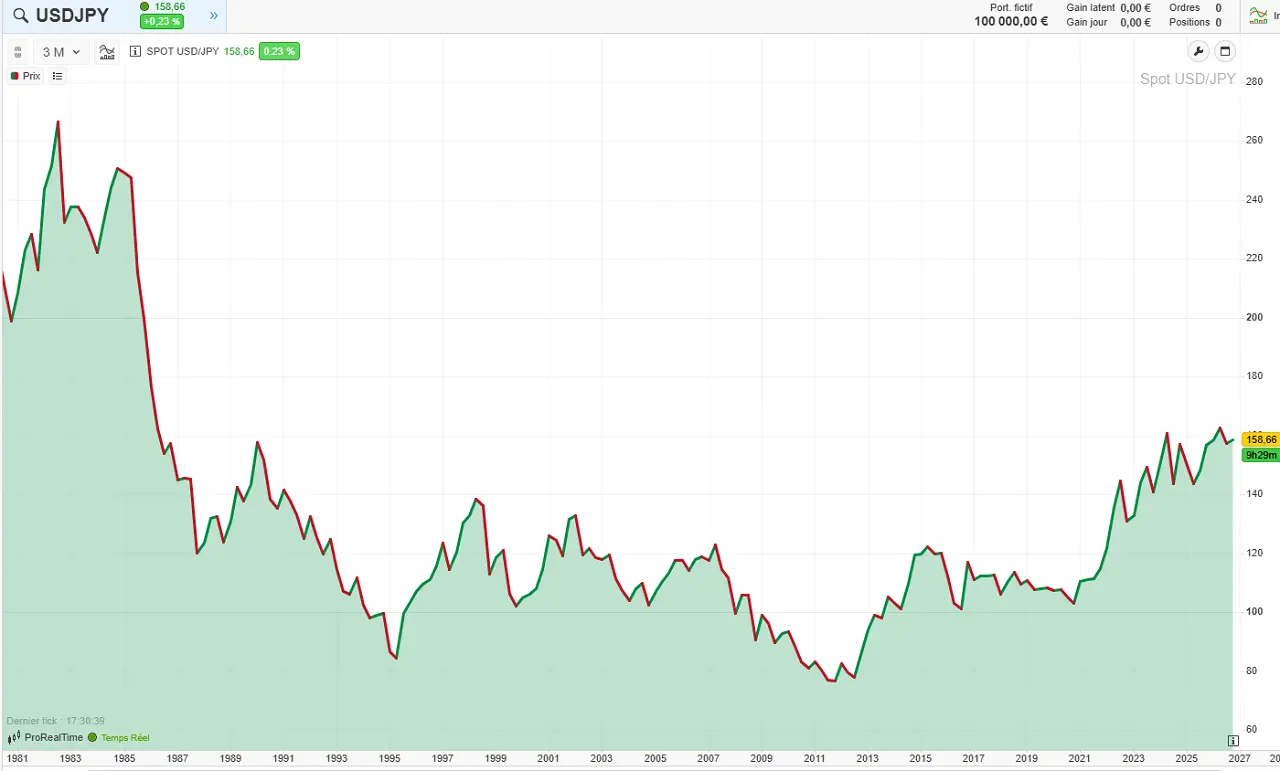Click the Port. fictif 100 000,00 € balance
Viewport: 1280px width, 771px height.
[1011, 22]
